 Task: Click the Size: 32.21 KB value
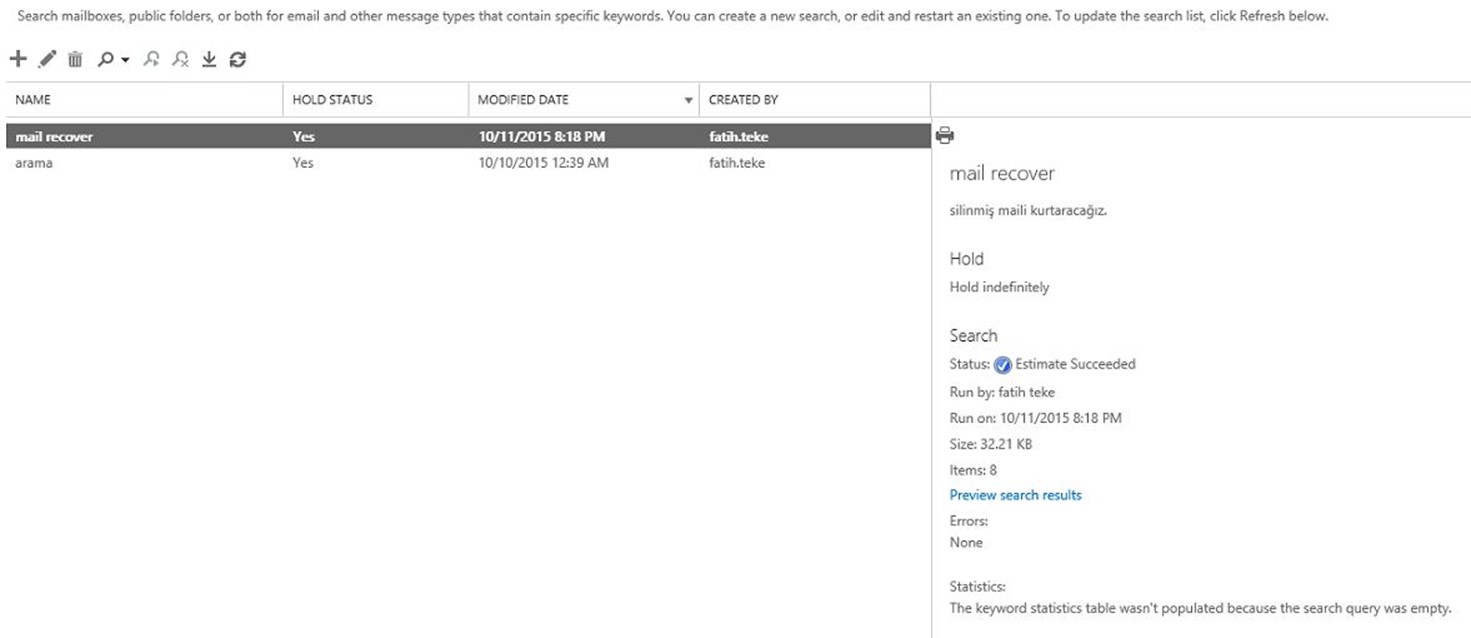(990, 444)
